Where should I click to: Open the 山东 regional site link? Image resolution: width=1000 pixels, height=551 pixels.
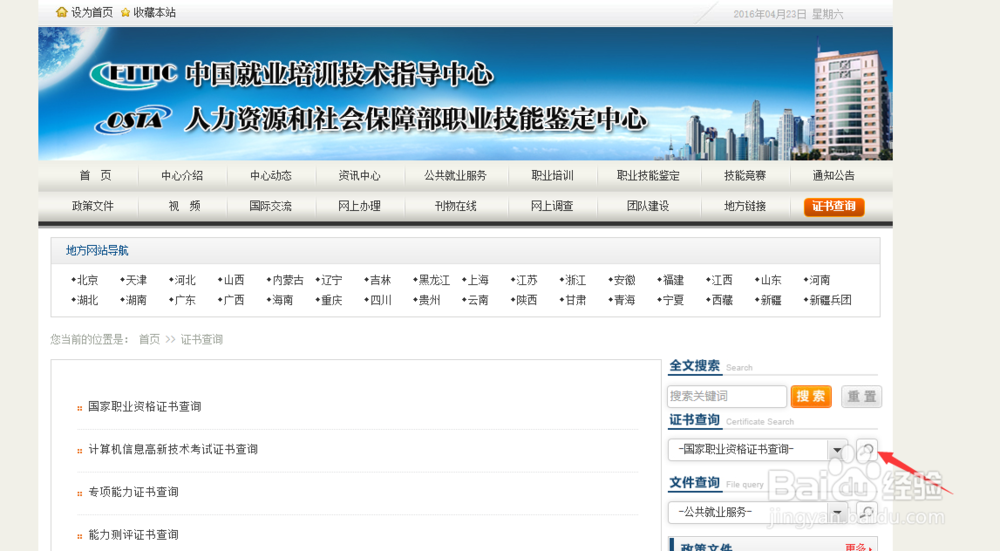click(x=770, y=280)
